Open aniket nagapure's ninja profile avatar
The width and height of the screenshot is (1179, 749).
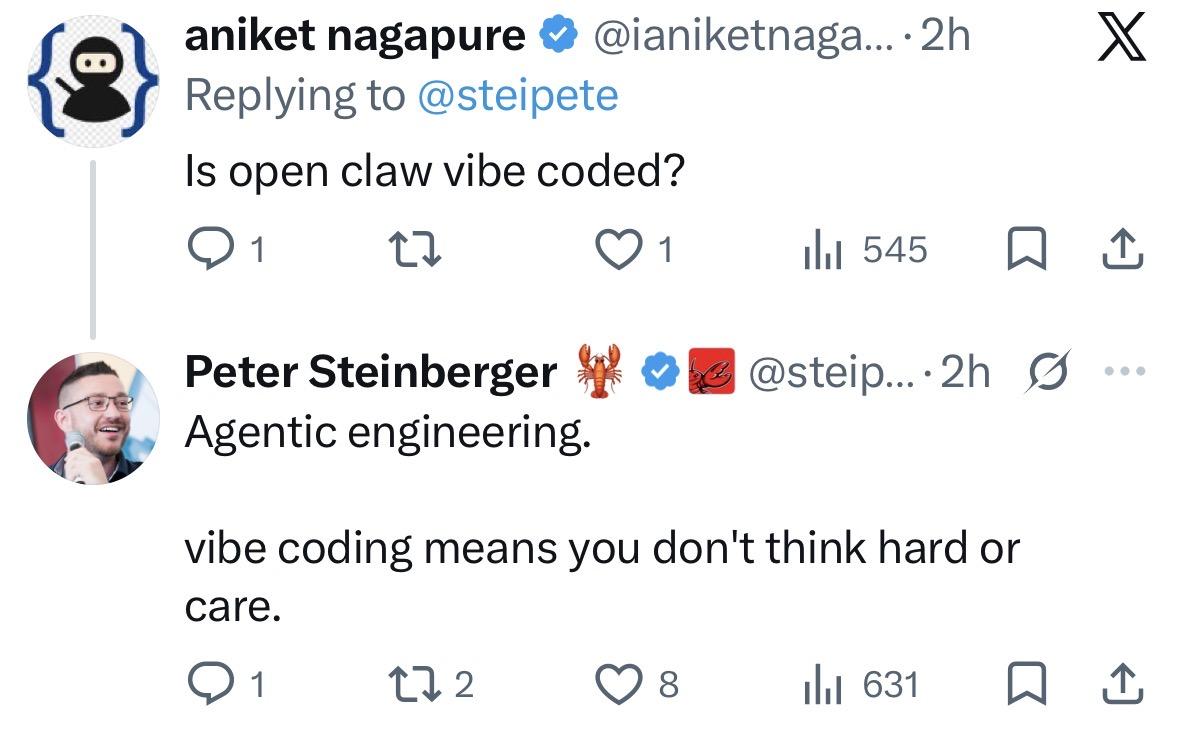tap(92, 80)
